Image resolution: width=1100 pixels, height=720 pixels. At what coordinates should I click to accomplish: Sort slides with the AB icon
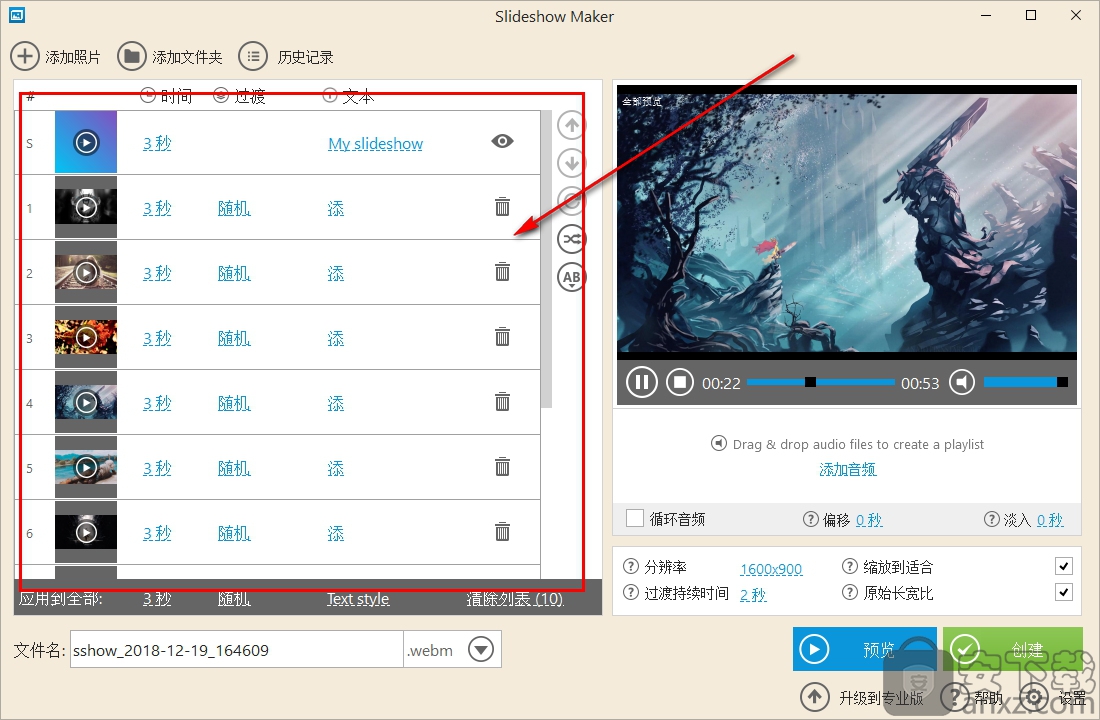coord(572,277)
